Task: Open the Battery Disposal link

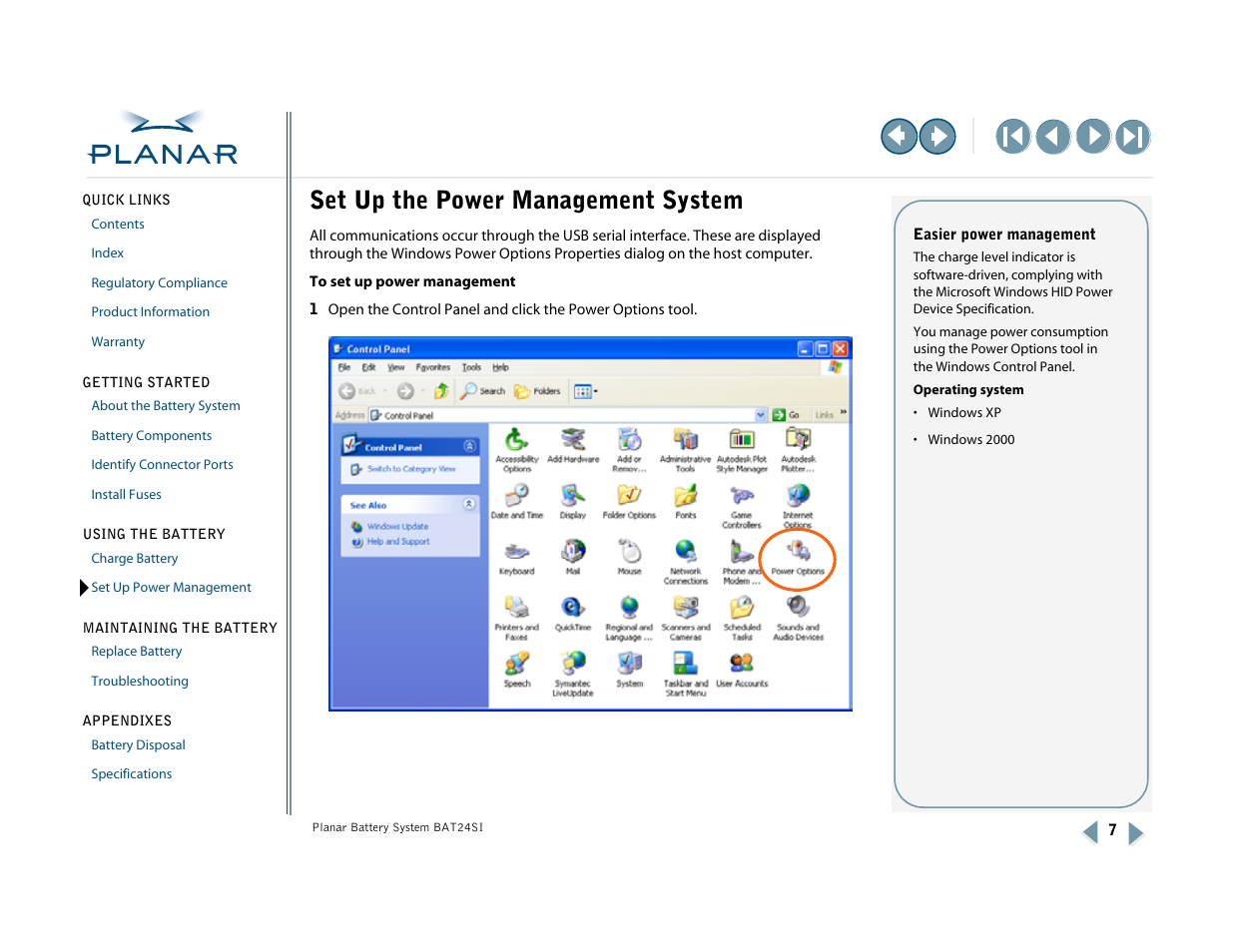Action: (139, 745)
